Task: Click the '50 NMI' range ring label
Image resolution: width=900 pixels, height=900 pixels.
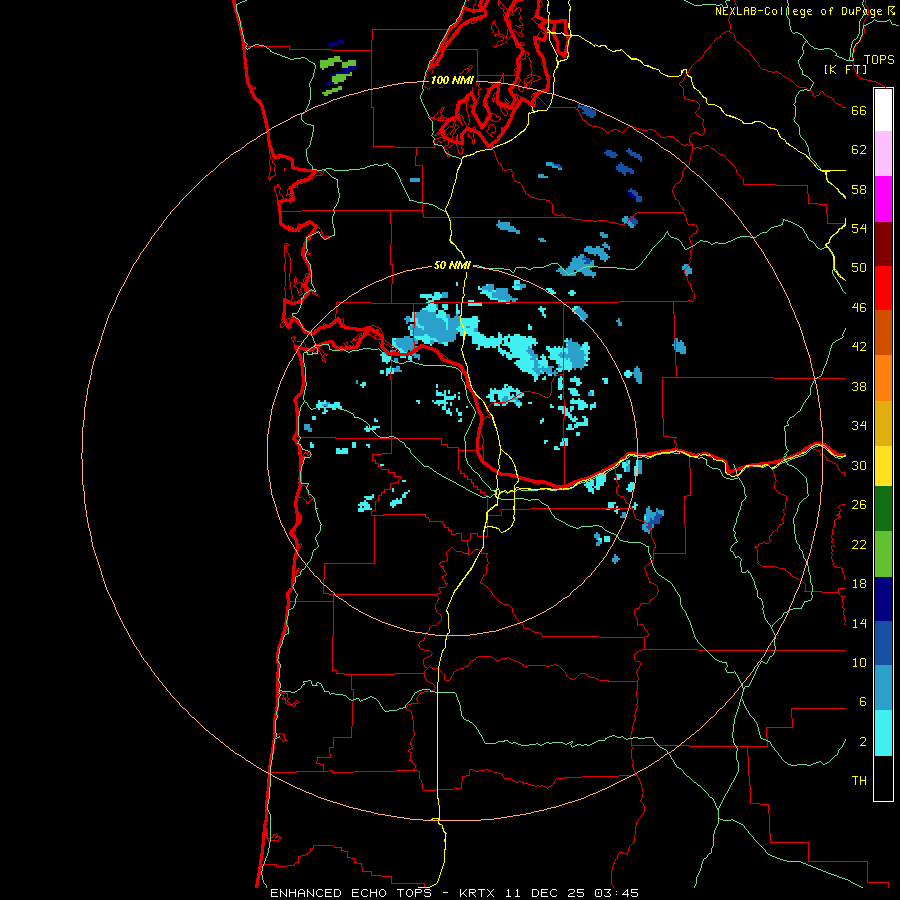Action: tap(452, 265)
